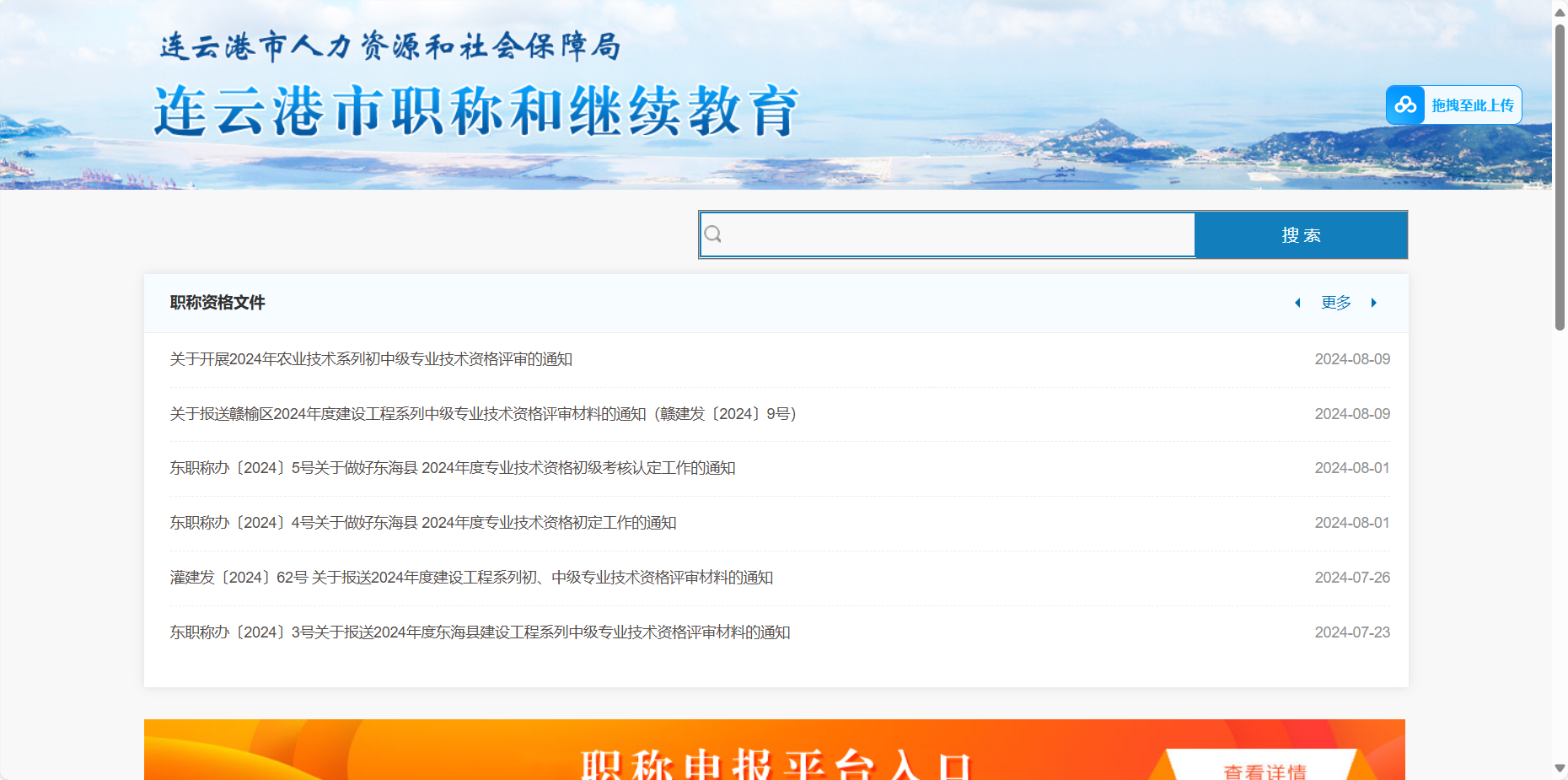Click date 2024-08-09 of 赣榆区 notice

1352,414
